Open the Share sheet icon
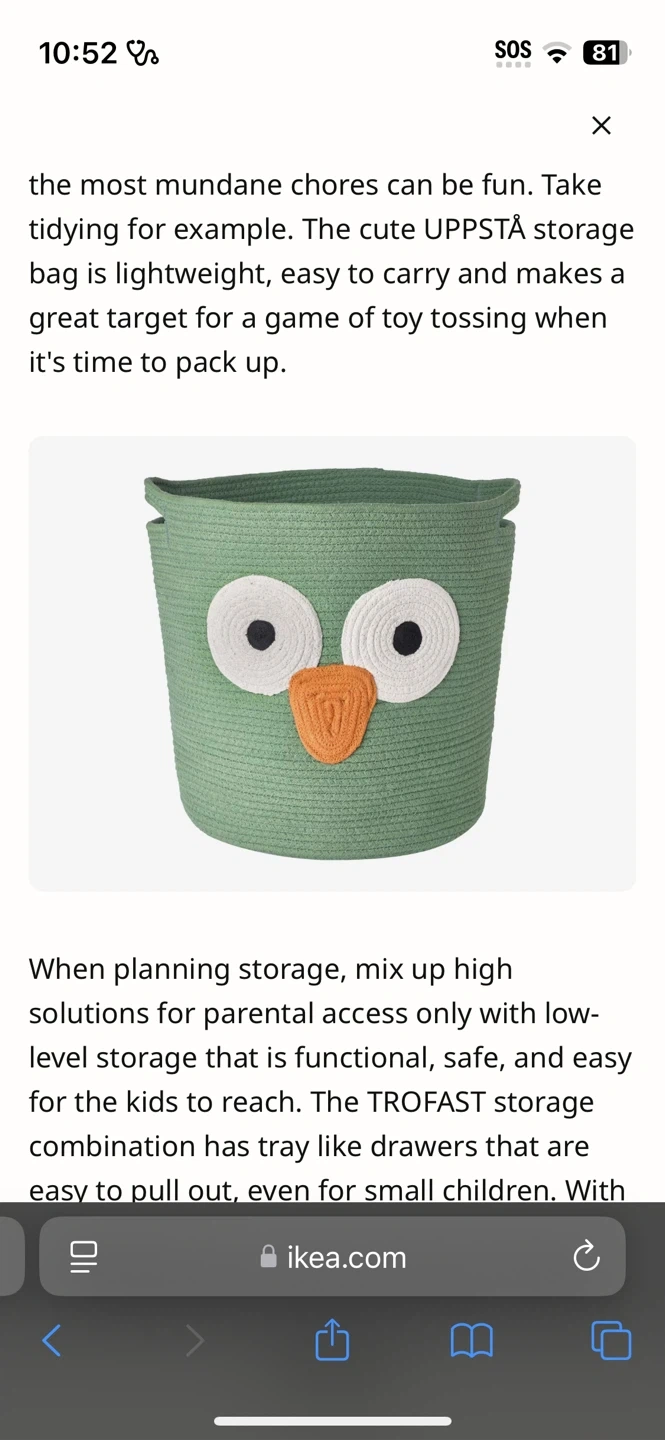 point(332,1339)
